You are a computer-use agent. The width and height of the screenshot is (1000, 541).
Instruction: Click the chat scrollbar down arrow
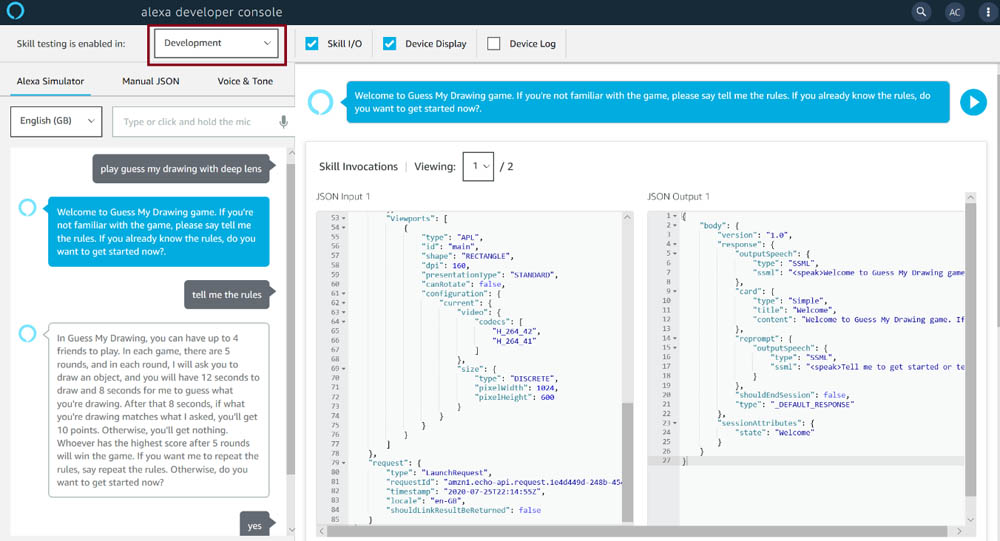click(291, 530)
